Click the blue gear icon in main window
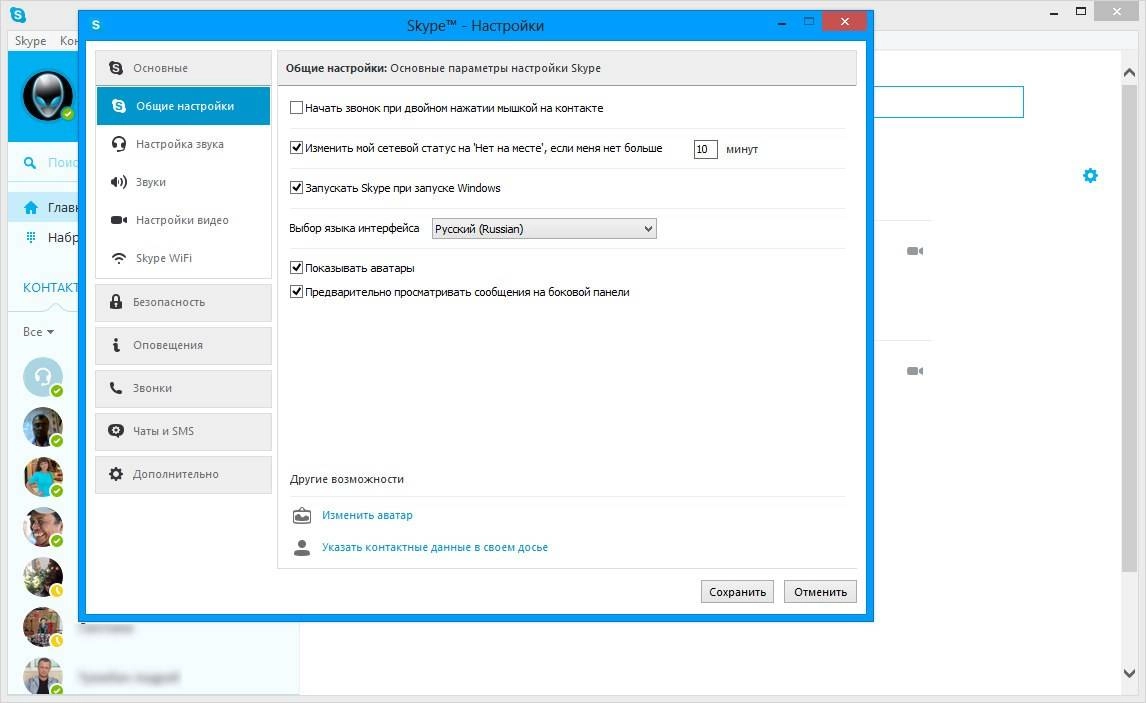 1090,175
